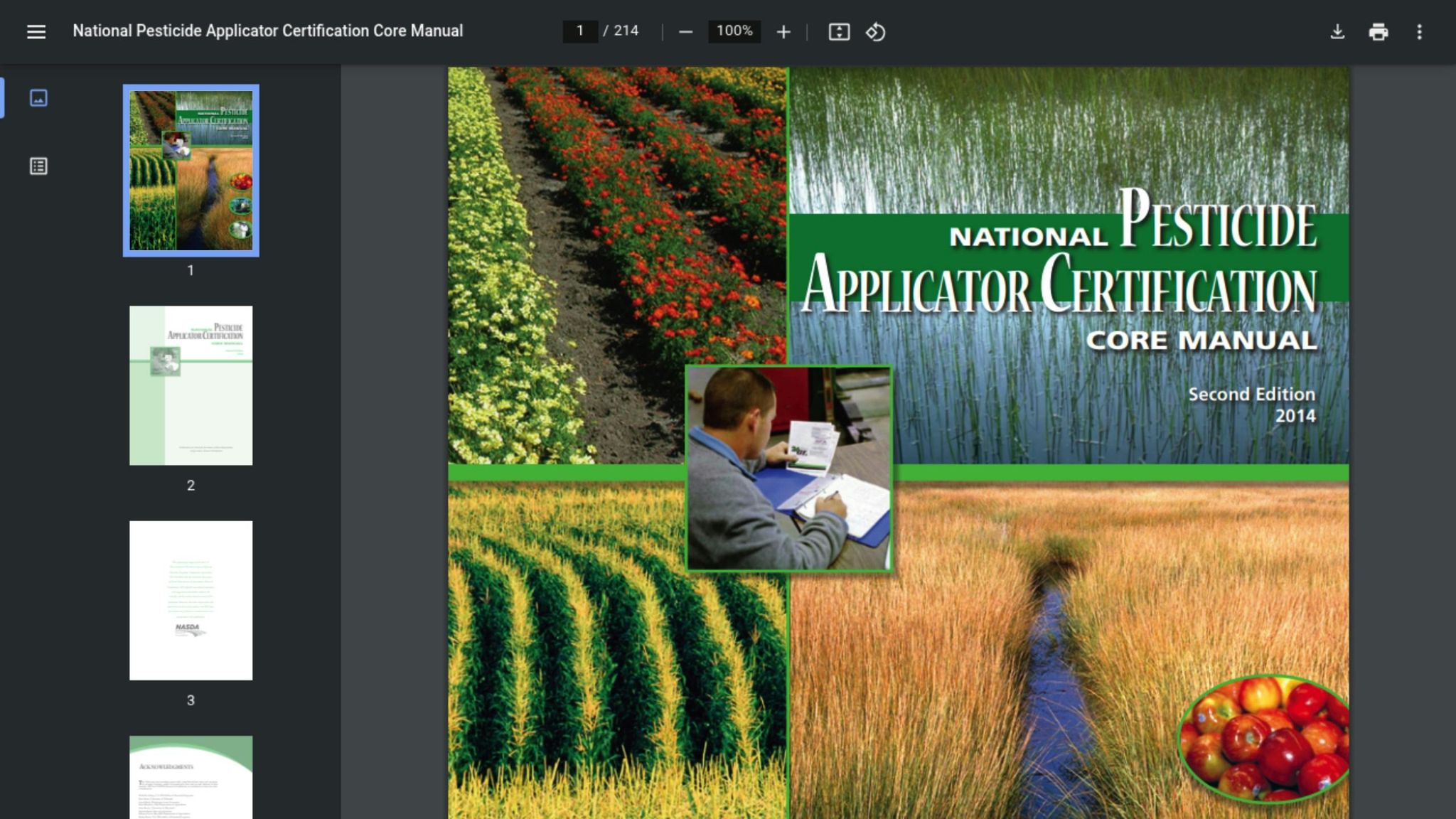
Task: Zoom out of the document
Action: click(685, 31)
